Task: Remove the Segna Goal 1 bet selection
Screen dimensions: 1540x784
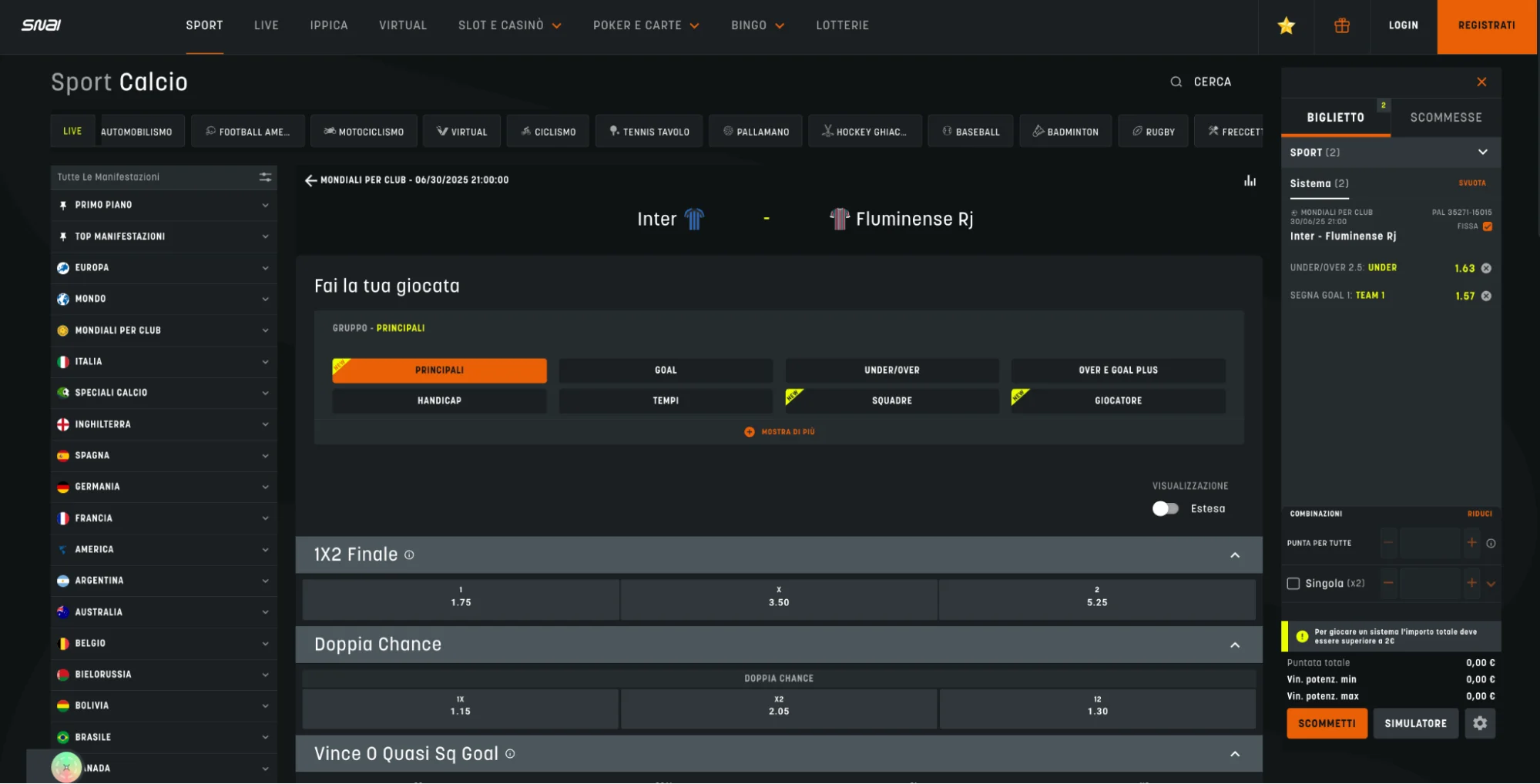Action: point(1486,297)
